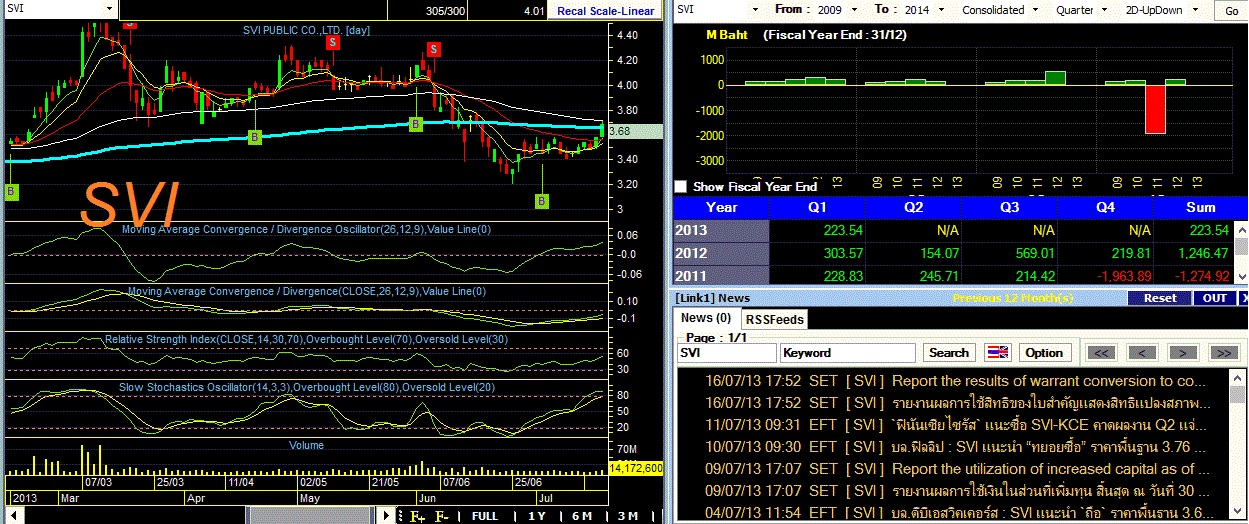Click the volume value 14,172,600

click(x=636, y=468)
